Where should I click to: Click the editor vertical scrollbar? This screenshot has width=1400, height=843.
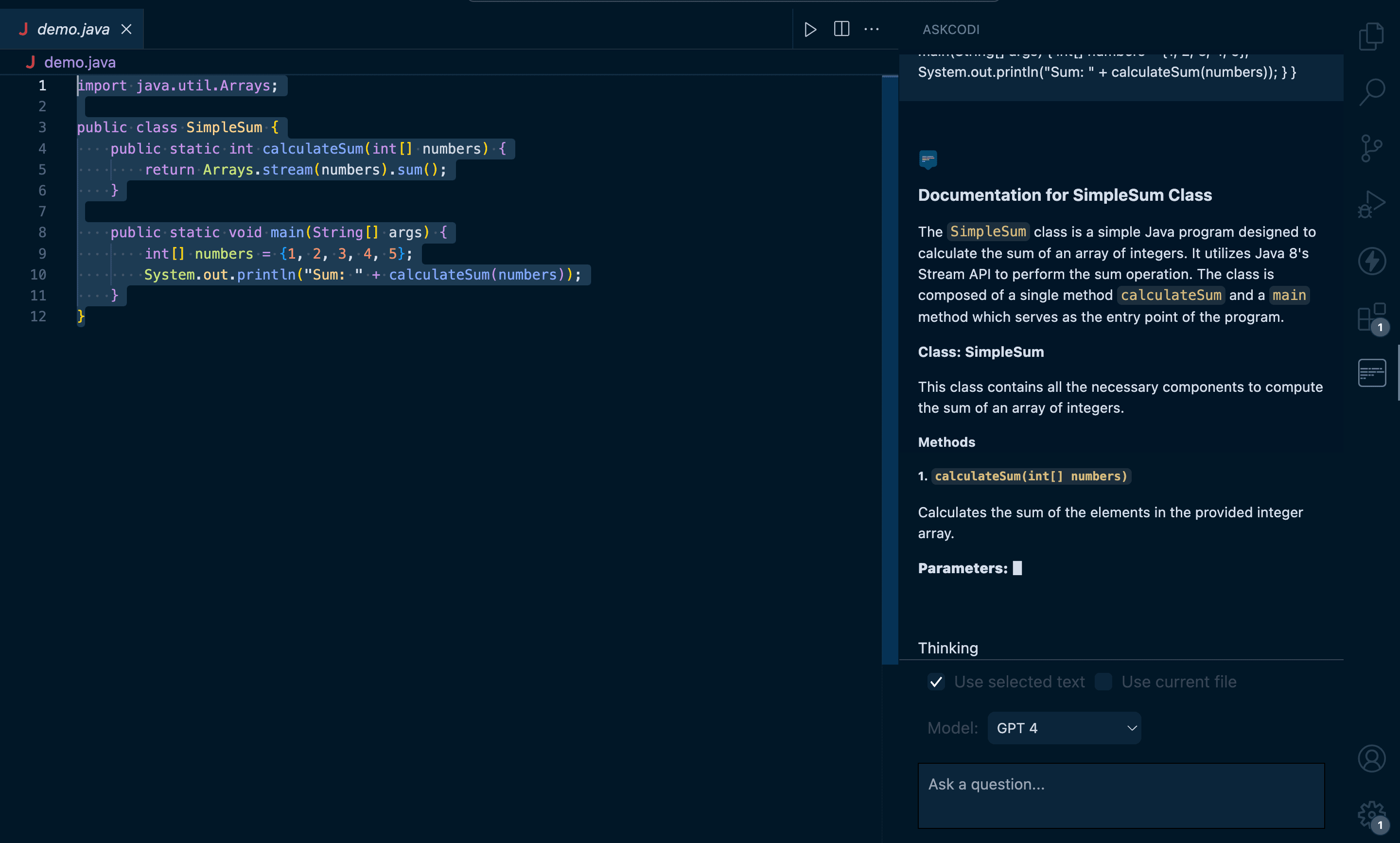[x=890, y=369]
